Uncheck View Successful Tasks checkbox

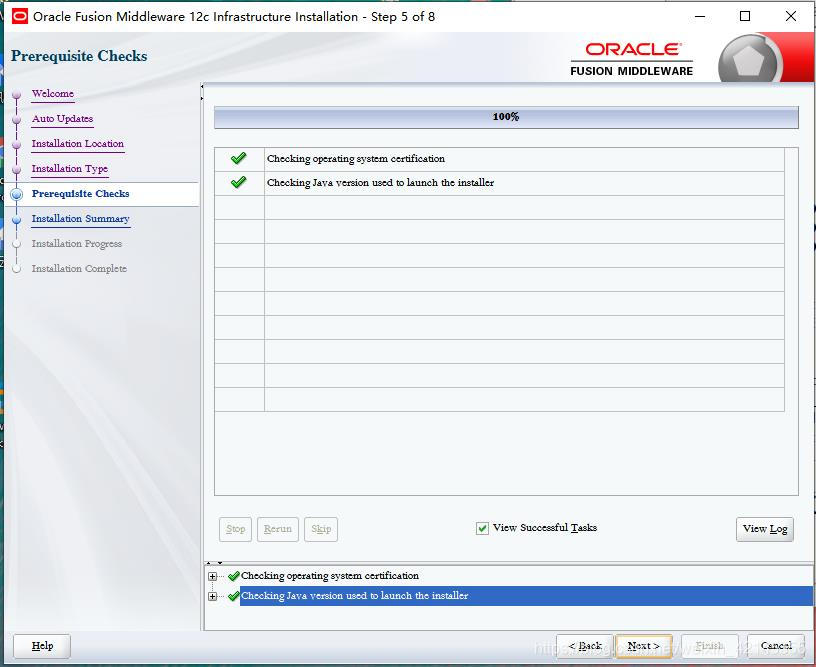pyautogui.click(x=482, y=528)
